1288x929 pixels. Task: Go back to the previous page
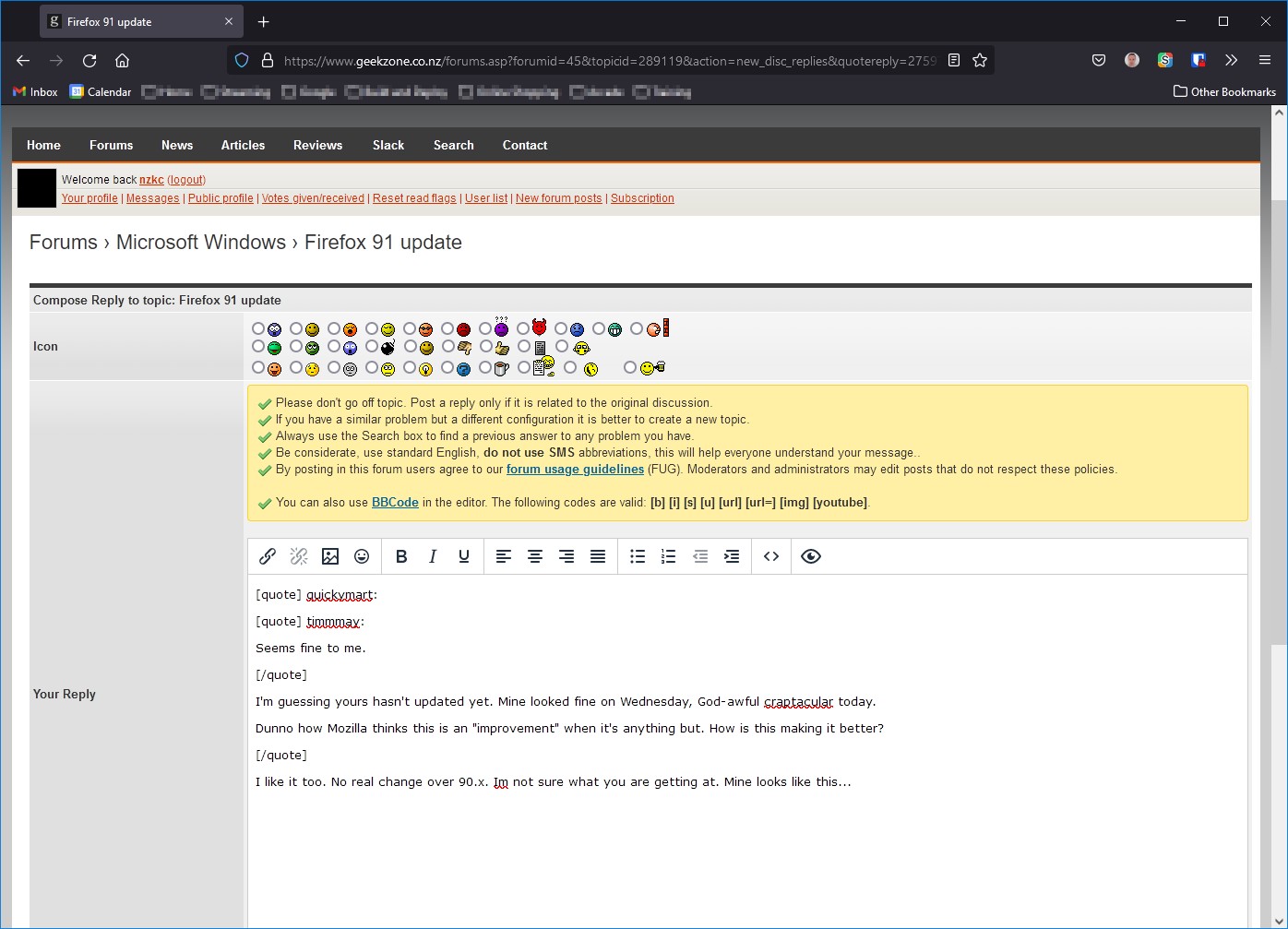tap(23, 61)
